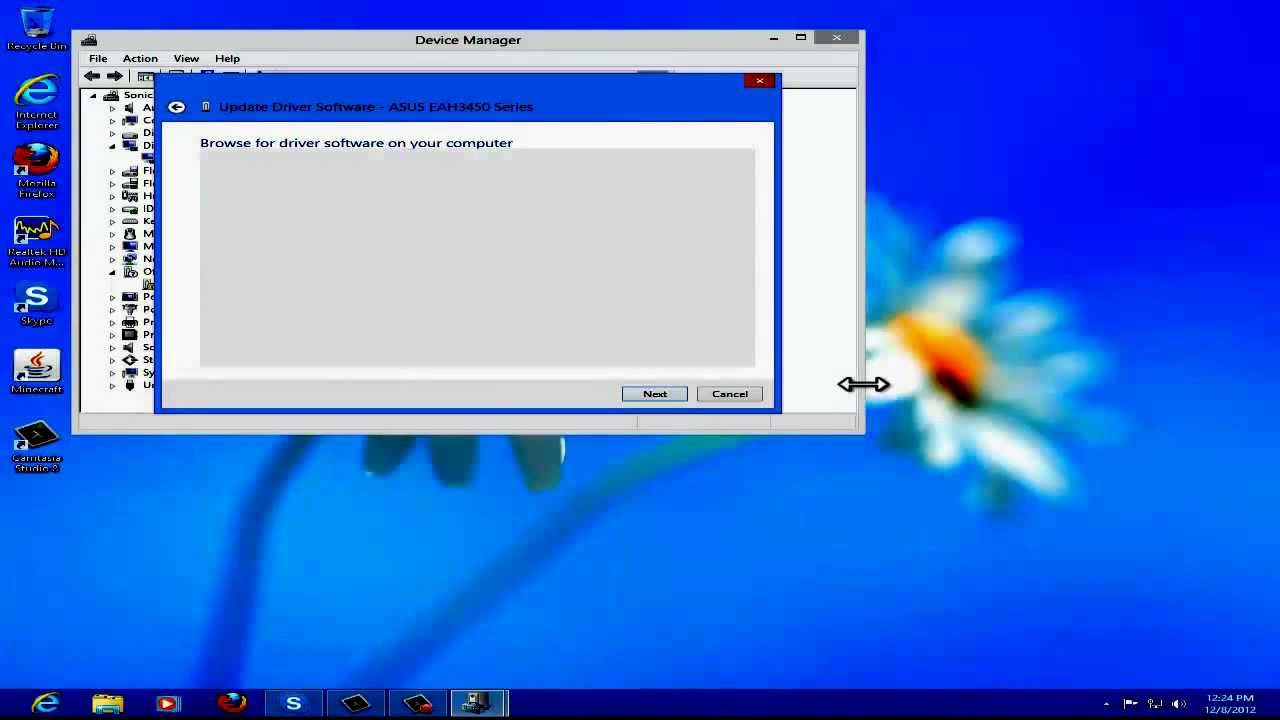
Task: Open the View menu
Action: coord(186,59)
